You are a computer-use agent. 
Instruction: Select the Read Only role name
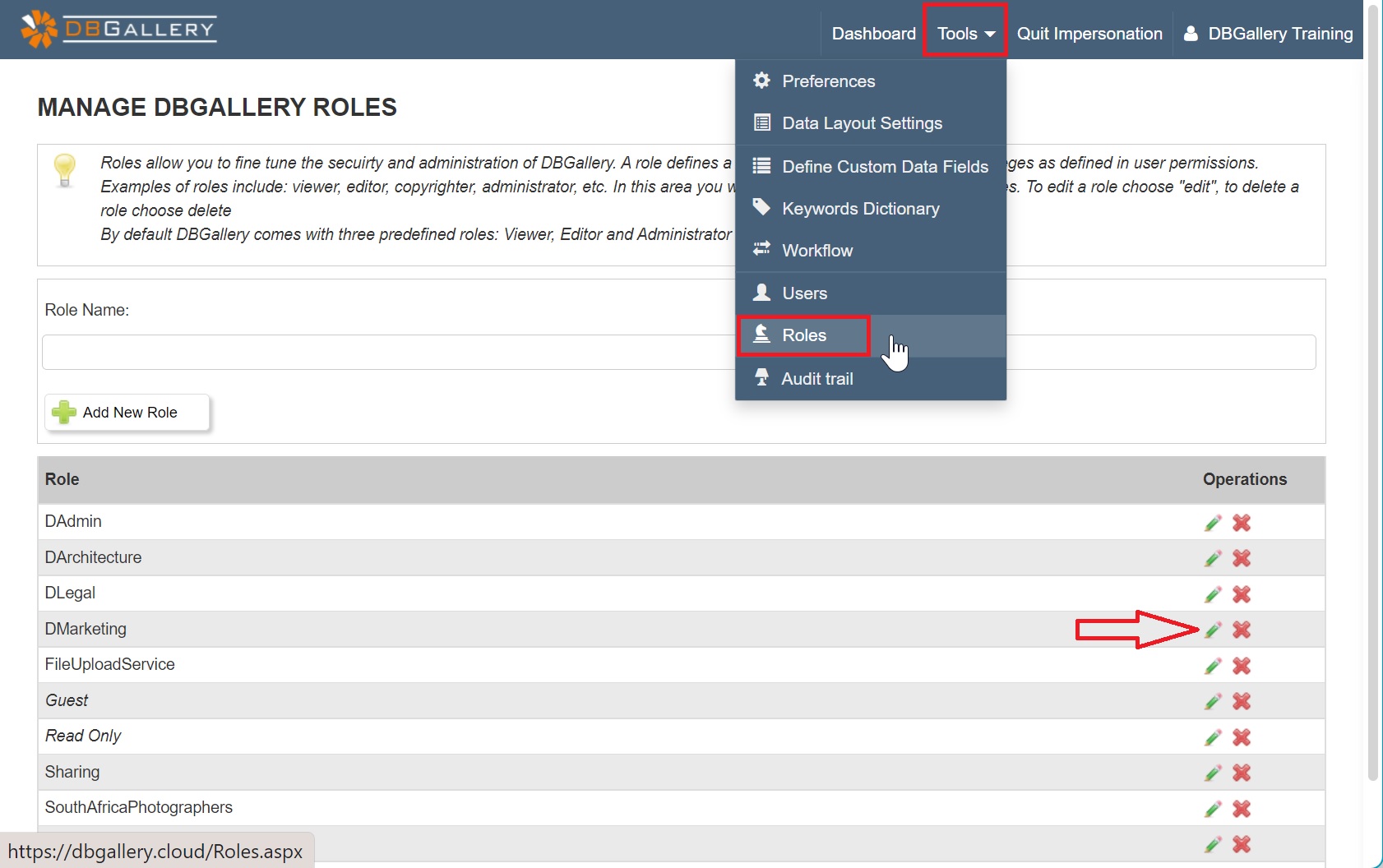[x=83, y=736]
